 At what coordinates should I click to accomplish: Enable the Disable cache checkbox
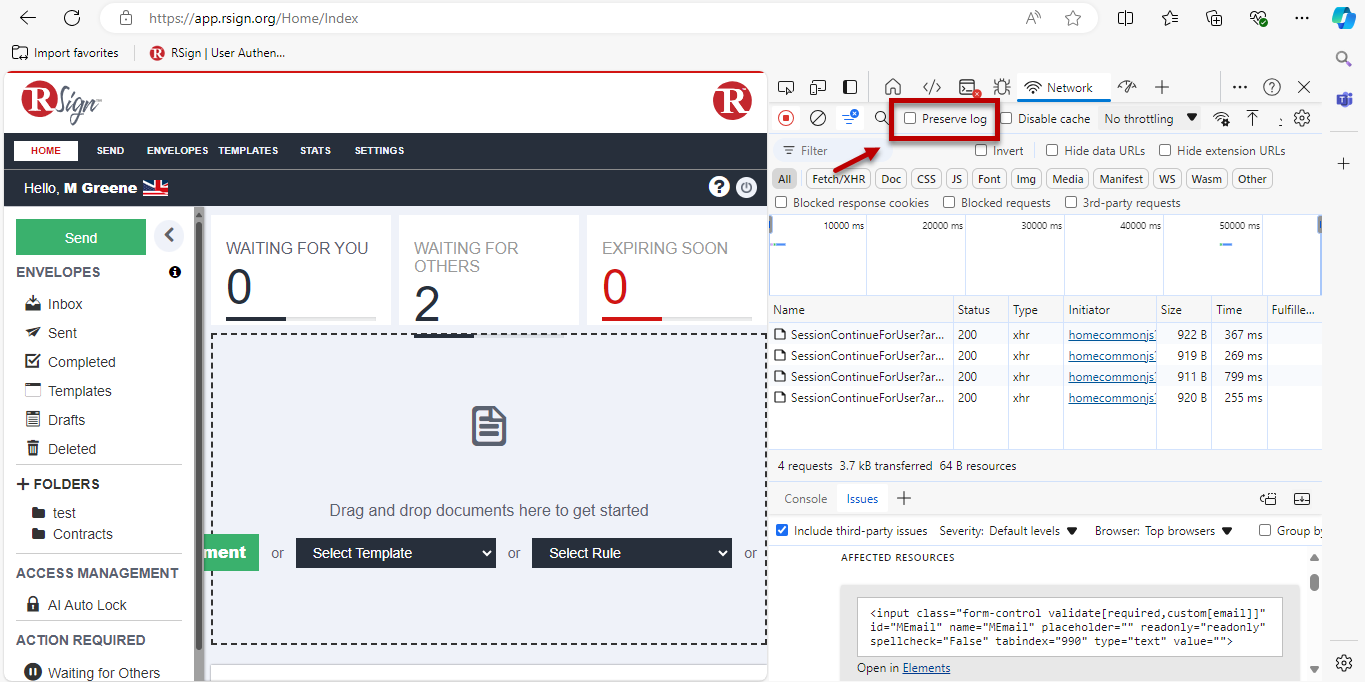click(1007, 118)
